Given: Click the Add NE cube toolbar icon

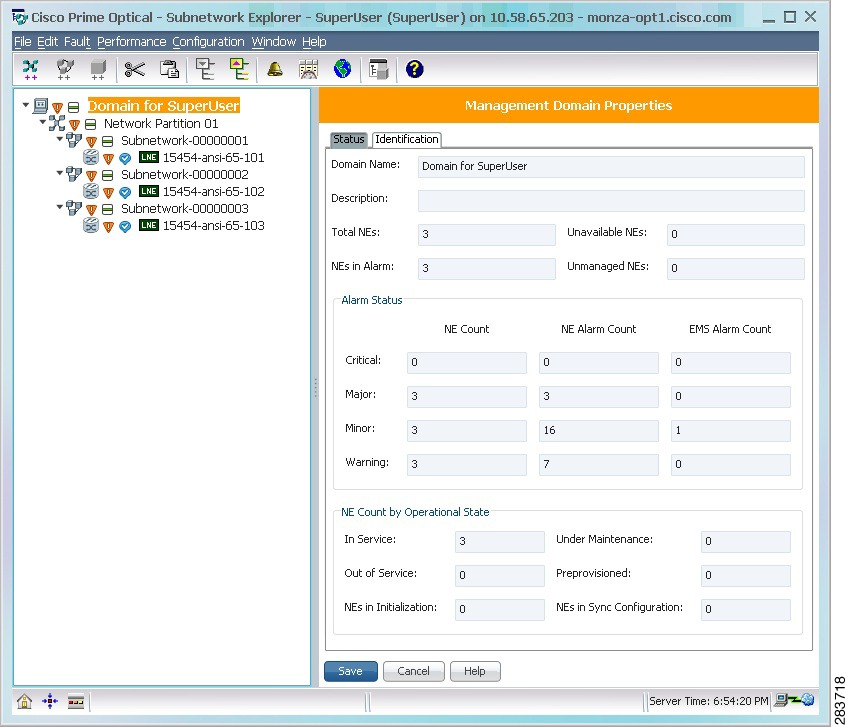Looking at the screenshot, I should (x=98, y=69).
